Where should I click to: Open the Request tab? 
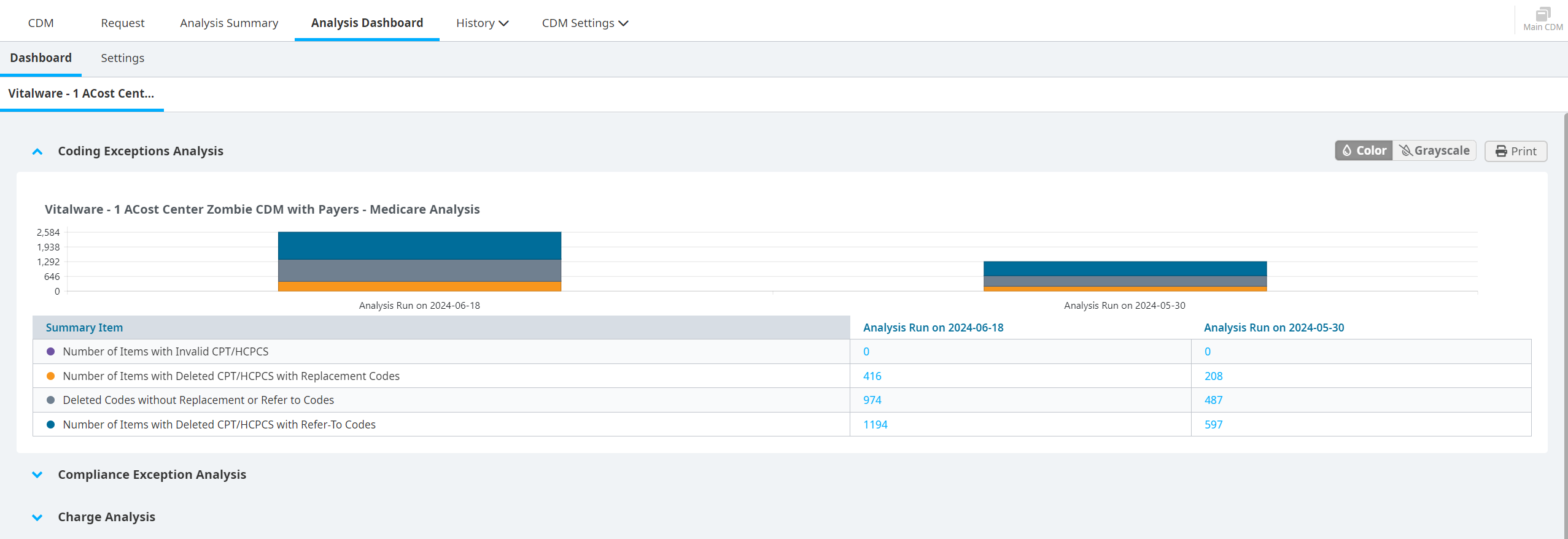click(x=123, y=23)
